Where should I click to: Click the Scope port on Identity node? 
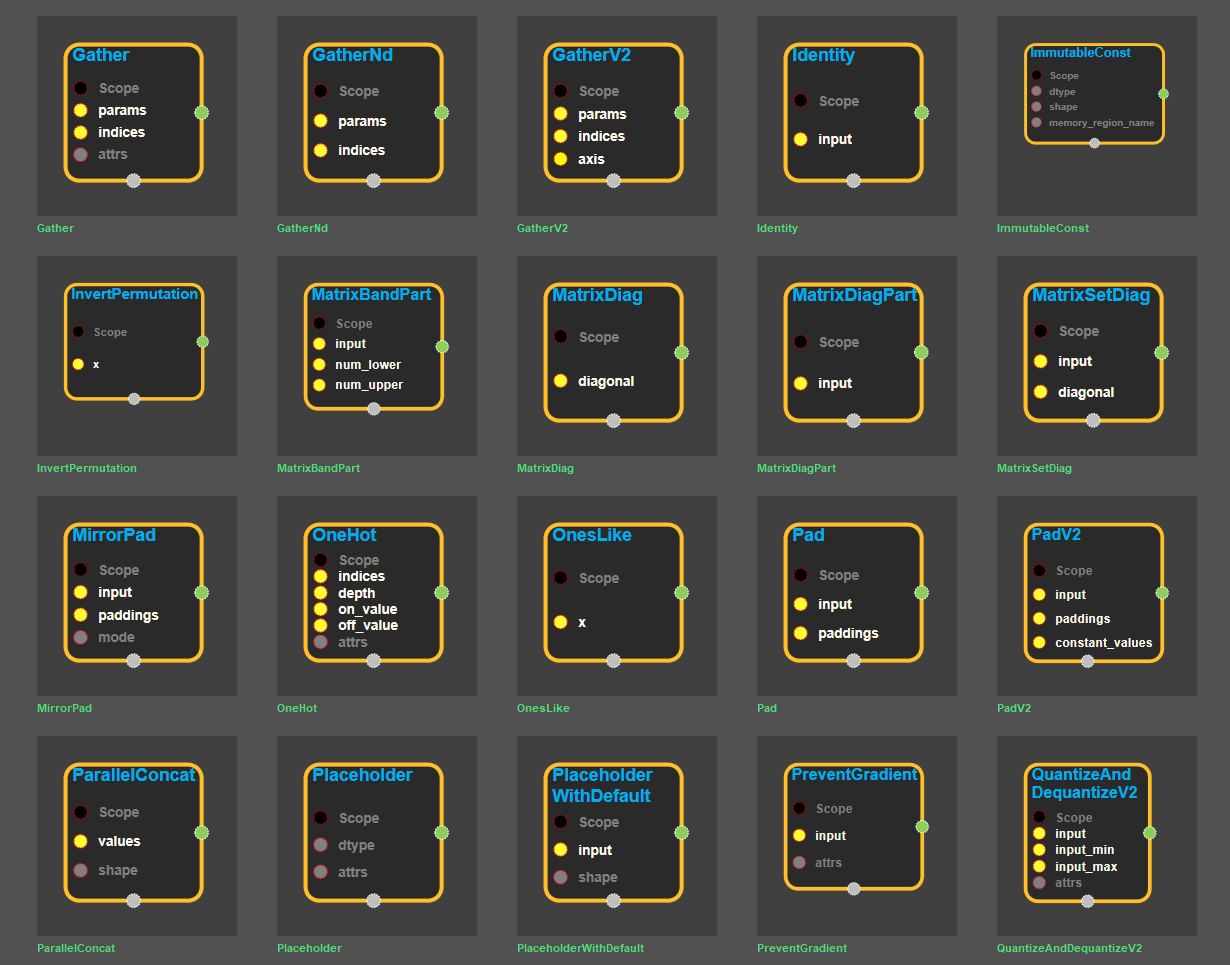801,101
